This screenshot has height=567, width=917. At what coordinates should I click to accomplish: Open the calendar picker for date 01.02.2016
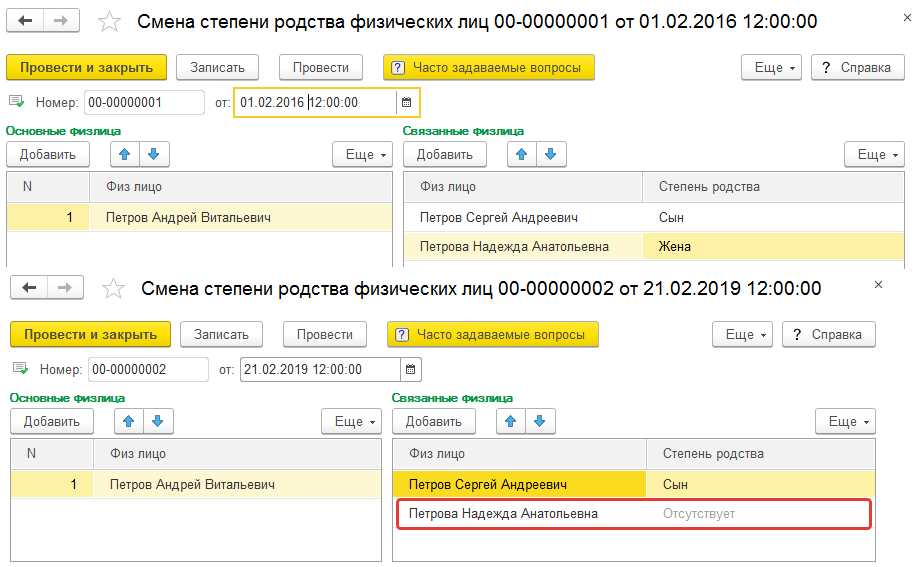[406, 102]
